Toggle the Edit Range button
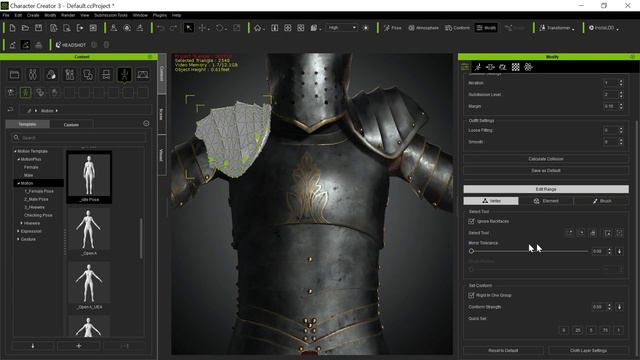Image resolution: width=640 pixels, height=360 pixels. point(546,189)
